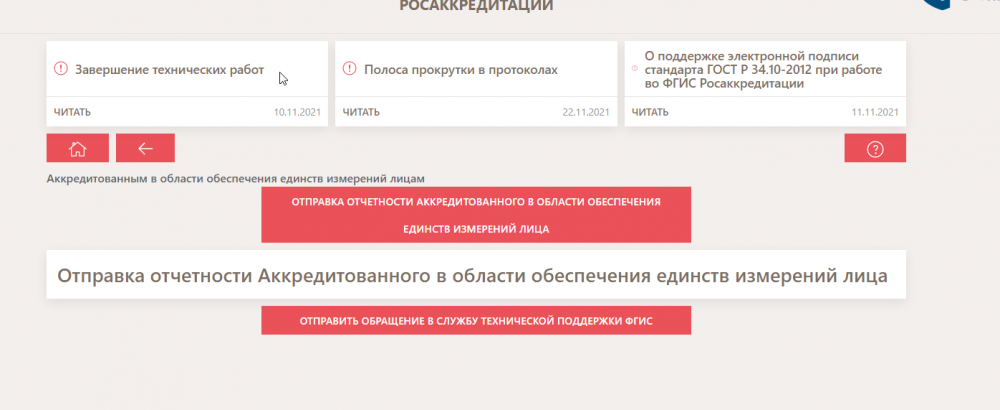
Task: Click the home icon button
Action: coord(77,148)
